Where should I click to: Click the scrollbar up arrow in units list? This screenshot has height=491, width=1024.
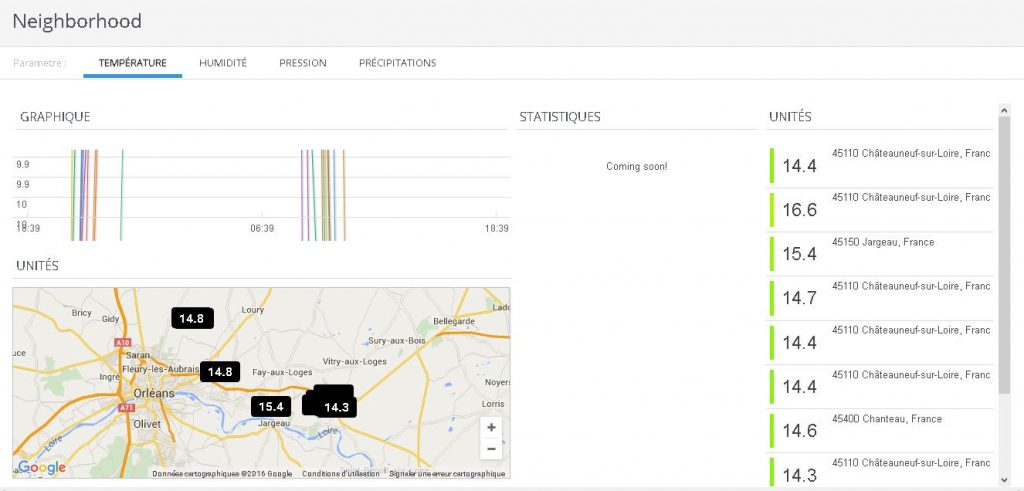click(x=1004, y=109)
